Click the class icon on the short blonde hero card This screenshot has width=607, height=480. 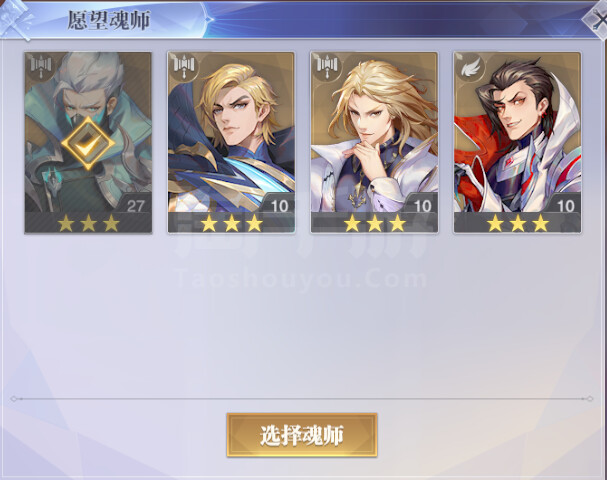click(184, 65)
